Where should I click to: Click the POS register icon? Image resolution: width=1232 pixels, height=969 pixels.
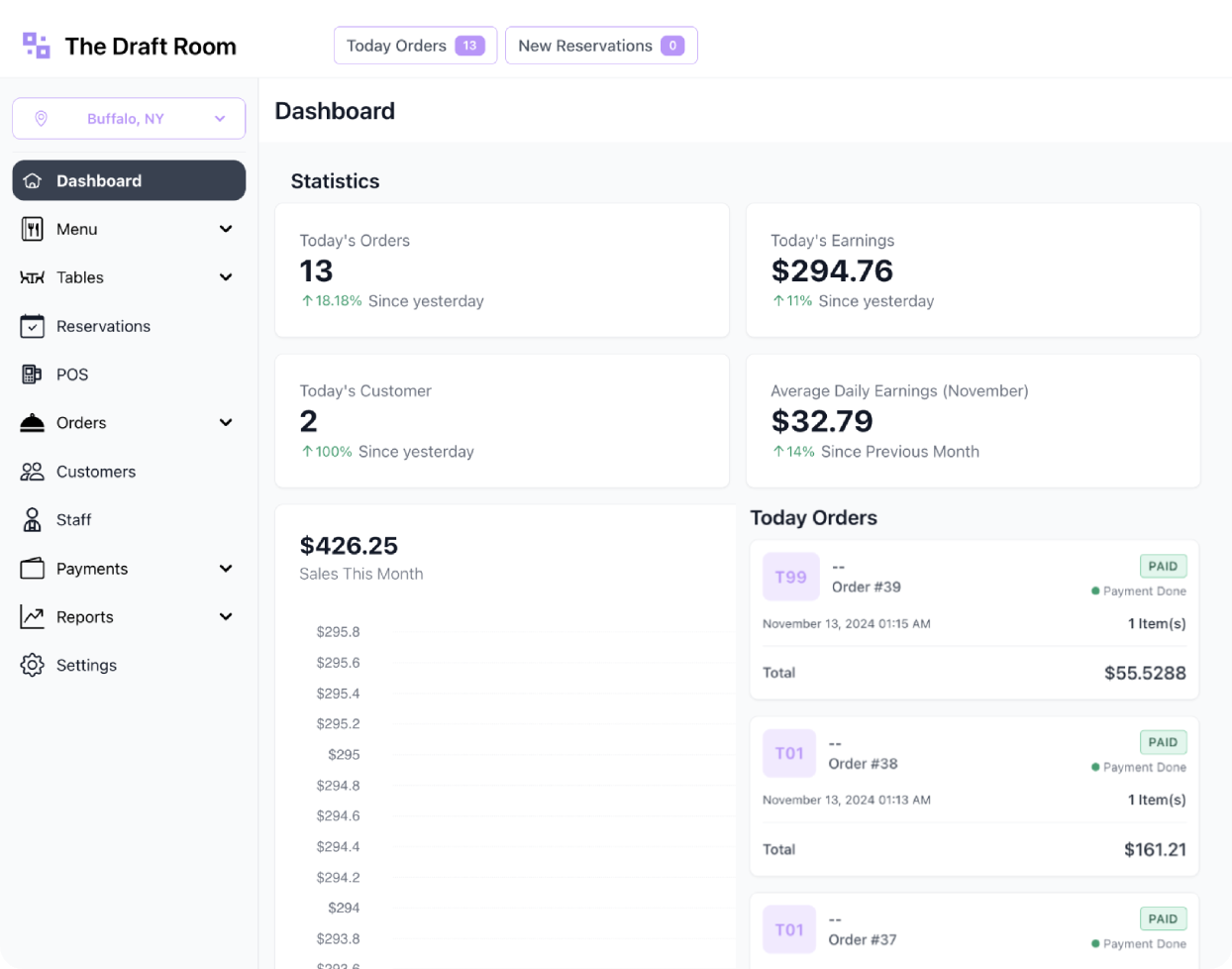click(32, 375)
